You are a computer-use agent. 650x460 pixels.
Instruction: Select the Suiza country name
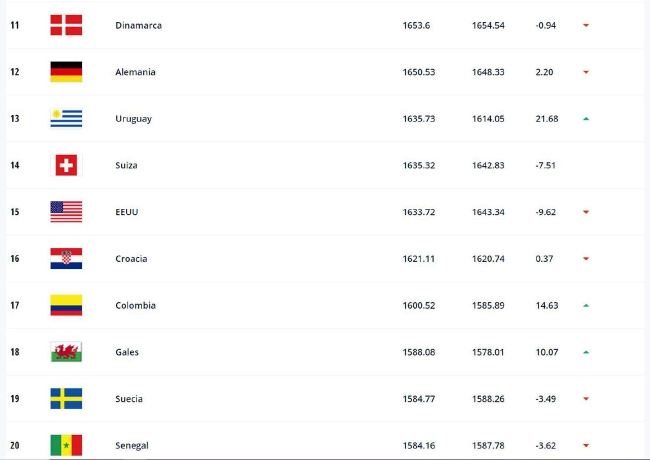(126, 165)
